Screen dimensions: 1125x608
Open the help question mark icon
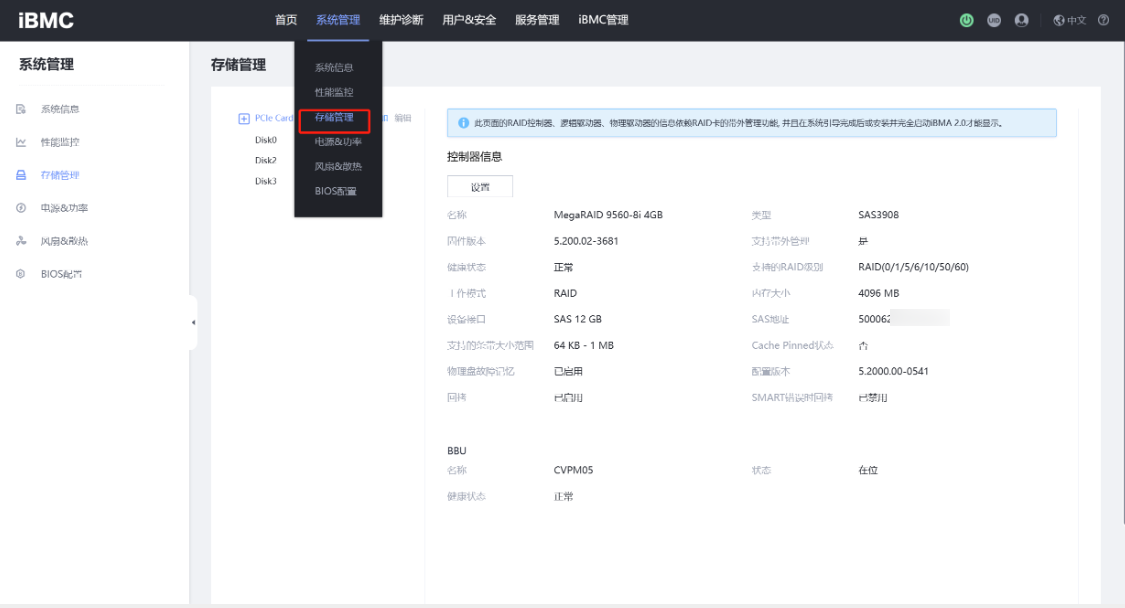1103,20
